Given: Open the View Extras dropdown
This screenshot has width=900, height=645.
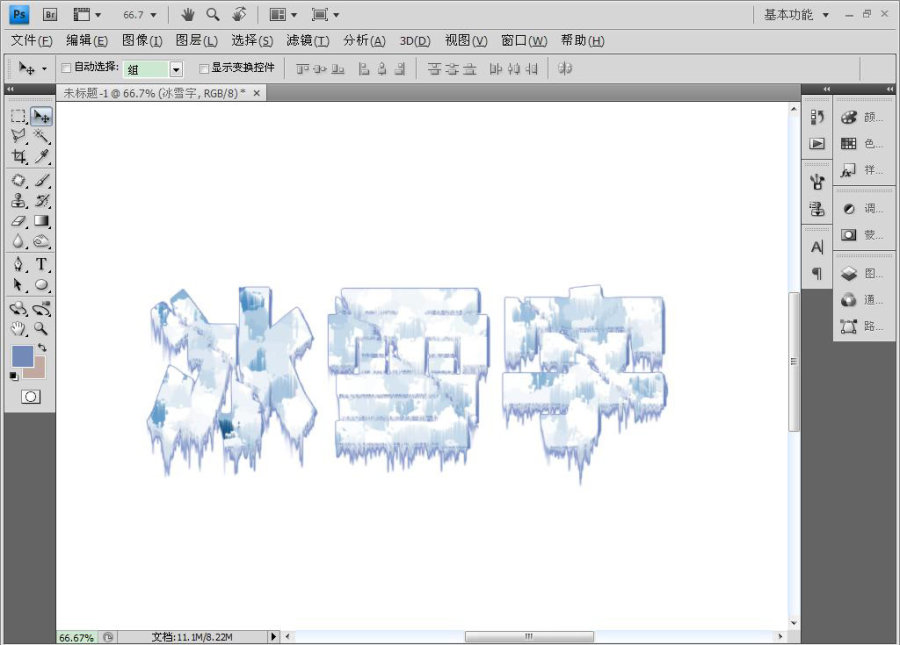Looking at the screenshot, I should pyautogui.click(x=87, y=15).
